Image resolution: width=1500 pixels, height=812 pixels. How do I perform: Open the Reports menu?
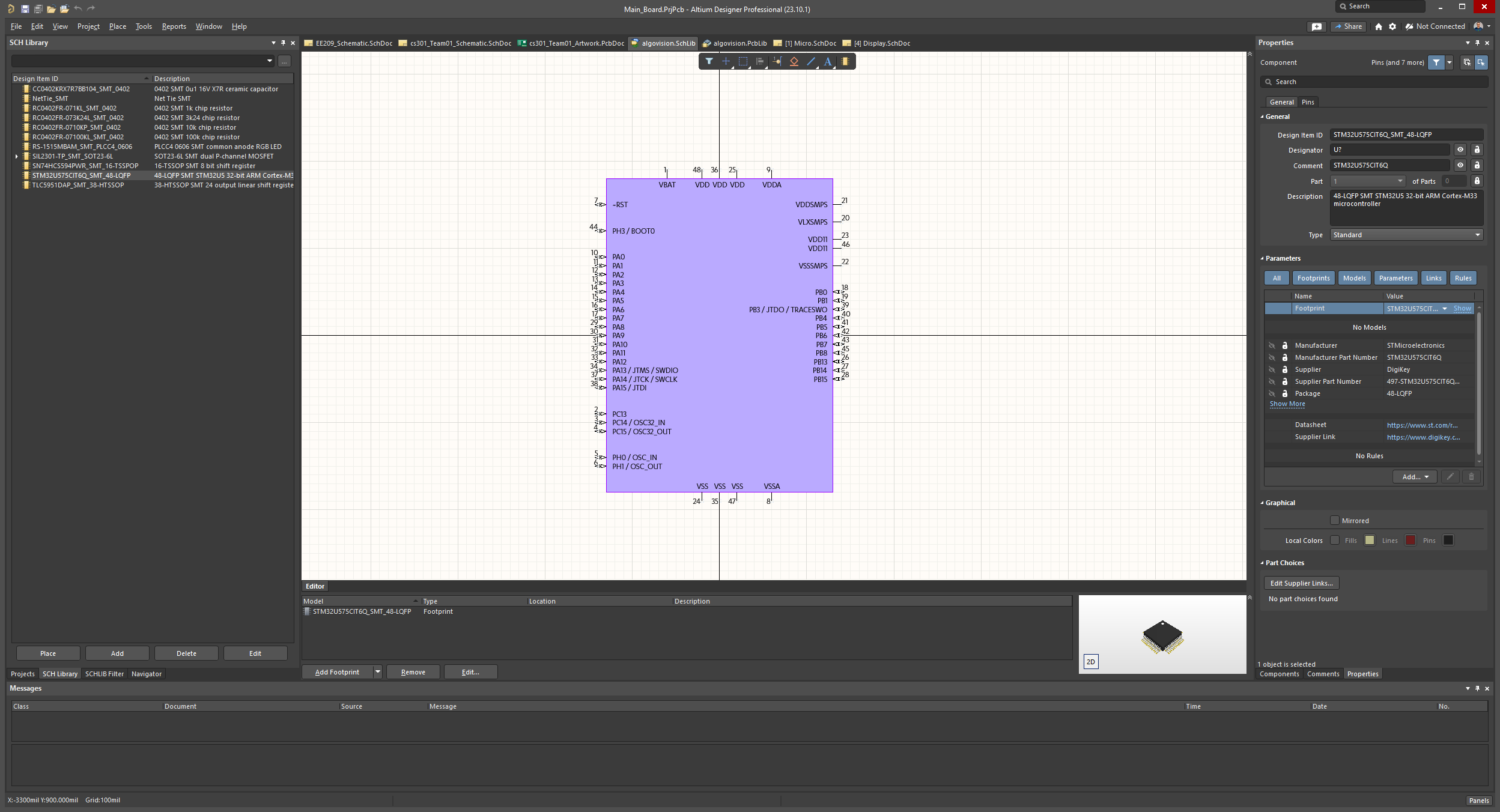pyautogui.click(x=174, y=26)
